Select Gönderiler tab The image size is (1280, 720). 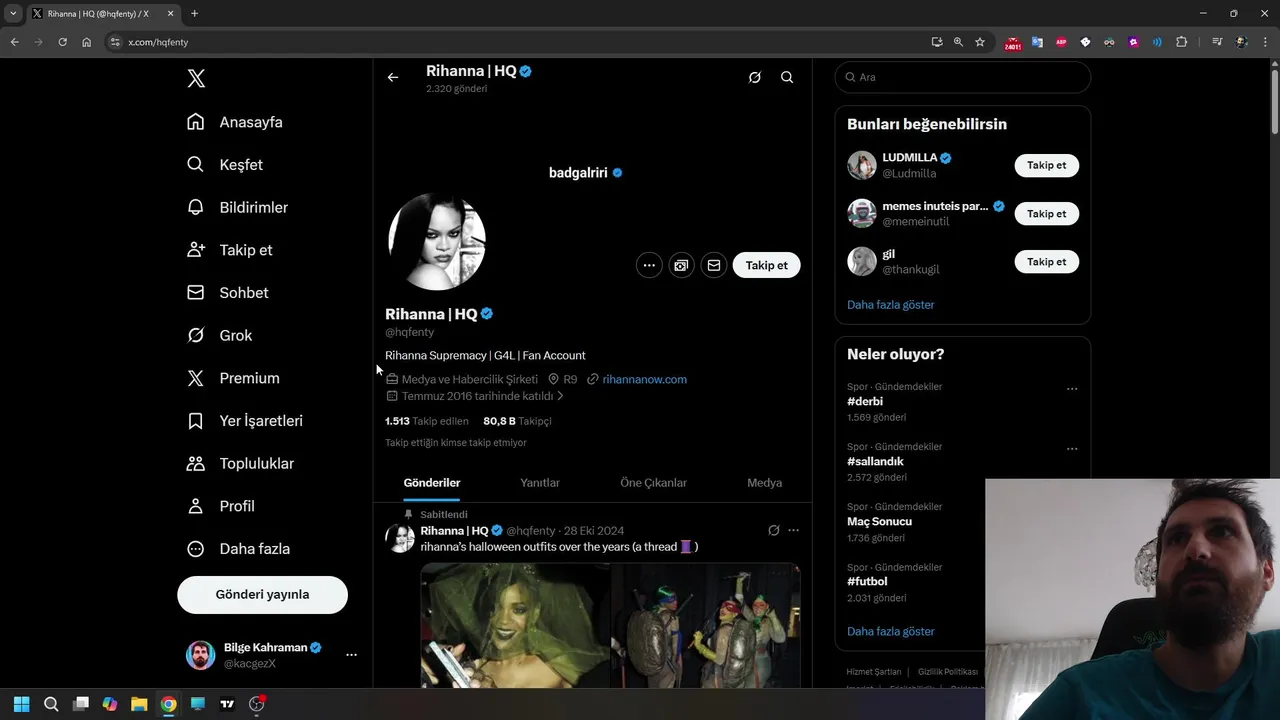(432, 483)
